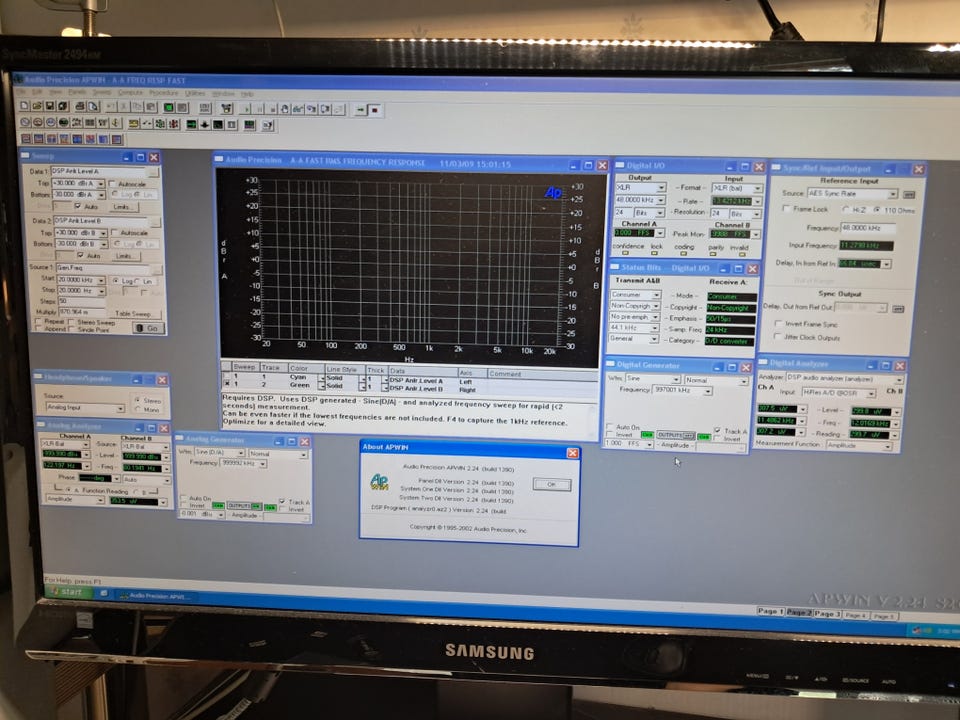Click the Data 1 browse button in Sweep panel
The image size is (960, 720).
point(154,171)
